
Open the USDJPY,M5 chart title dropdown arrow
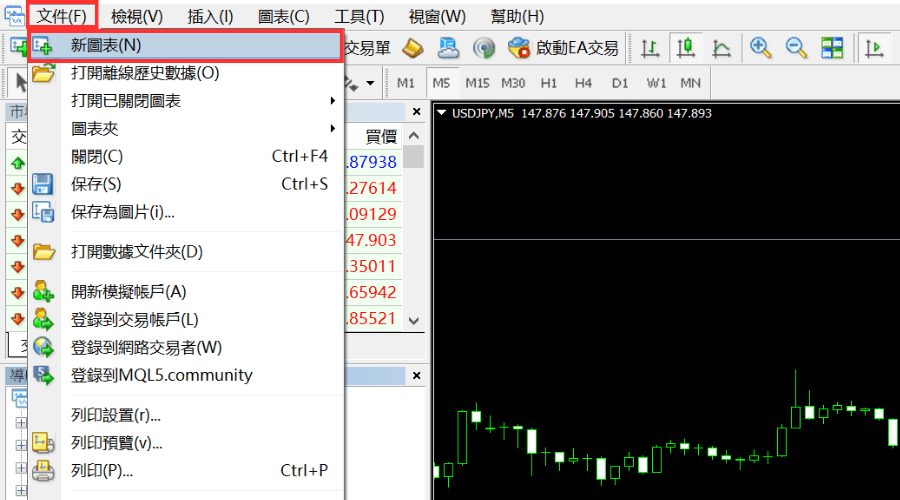pos(442,113)
